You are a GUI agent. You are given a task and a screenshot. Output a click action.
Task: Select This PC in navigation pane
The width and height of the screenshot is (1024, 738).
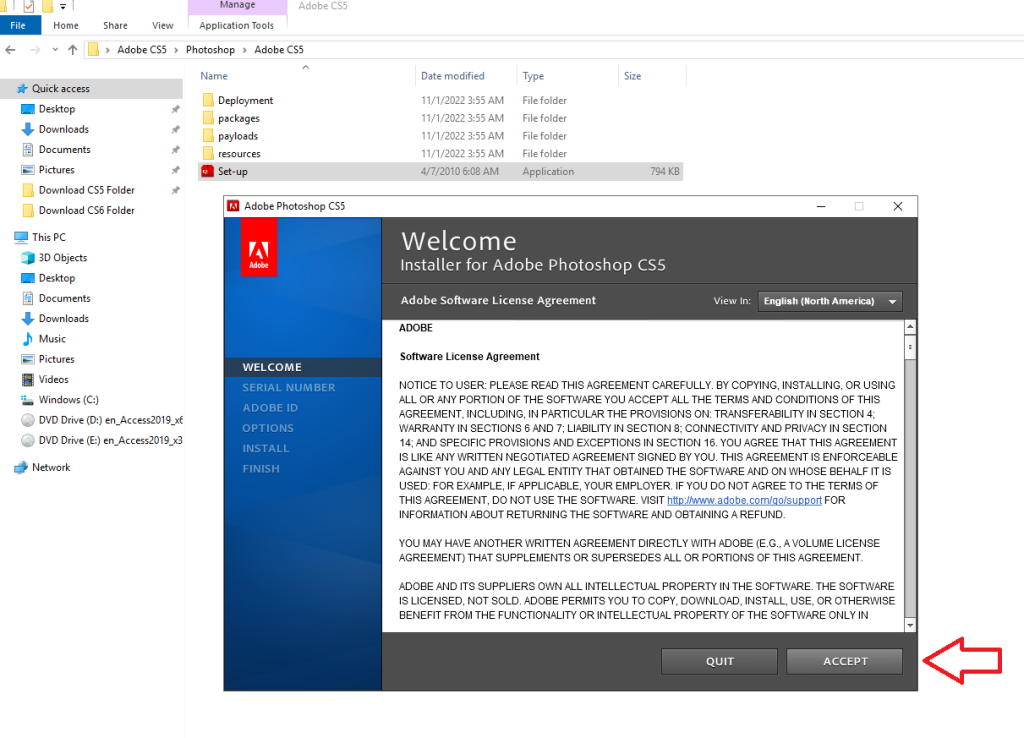tap(49, 237)
